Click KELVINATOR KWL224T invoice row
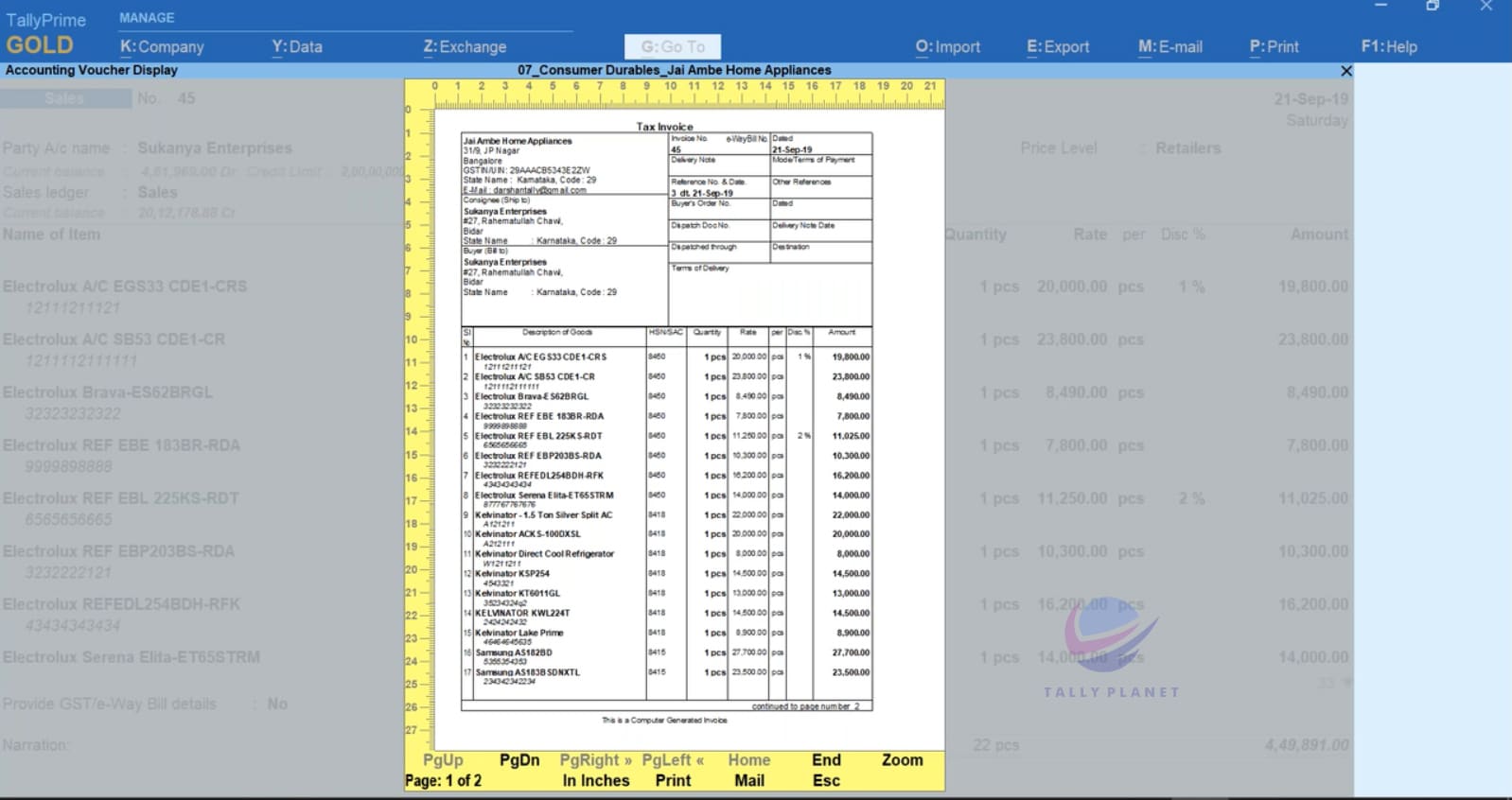This screenshot has height=800, width=1512. pyautogui.click(x=666, y=617)
